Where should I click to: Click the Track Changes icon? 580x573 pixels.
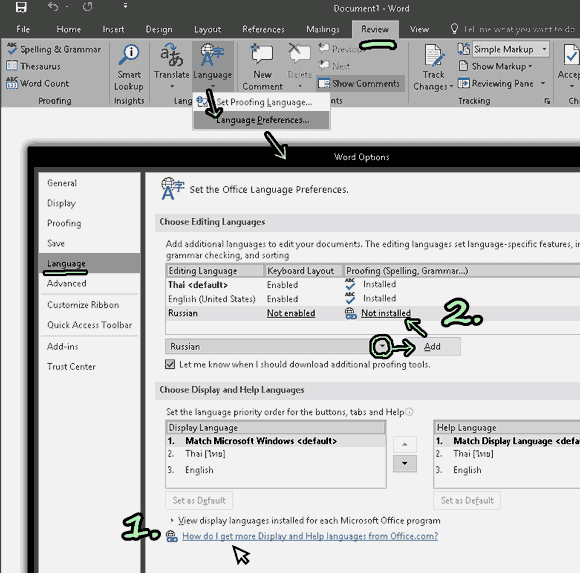click(434, 55)
